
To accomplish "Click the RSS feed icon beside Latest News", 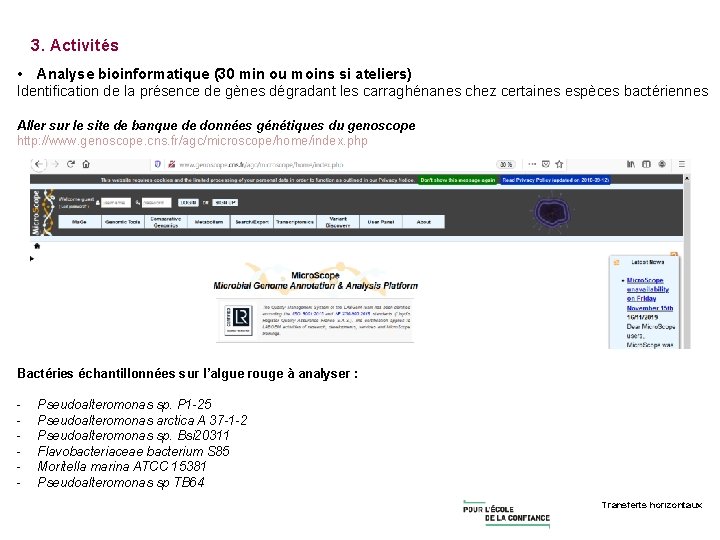I will click(x=617, y=262).
